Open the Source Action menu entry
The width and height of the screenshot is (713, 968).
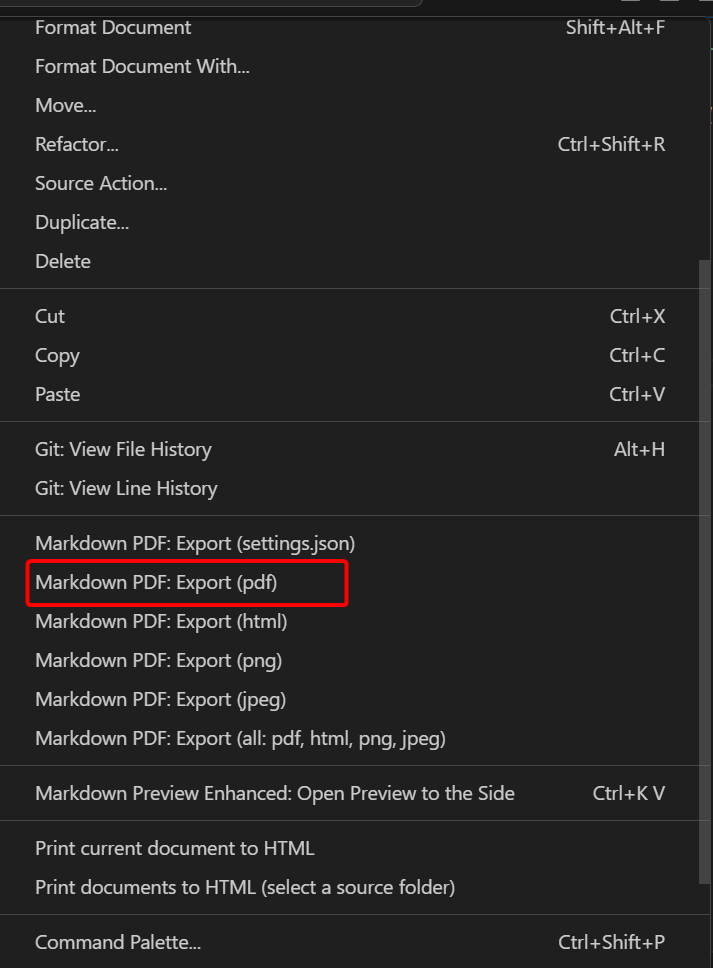(x=100, y=183)
